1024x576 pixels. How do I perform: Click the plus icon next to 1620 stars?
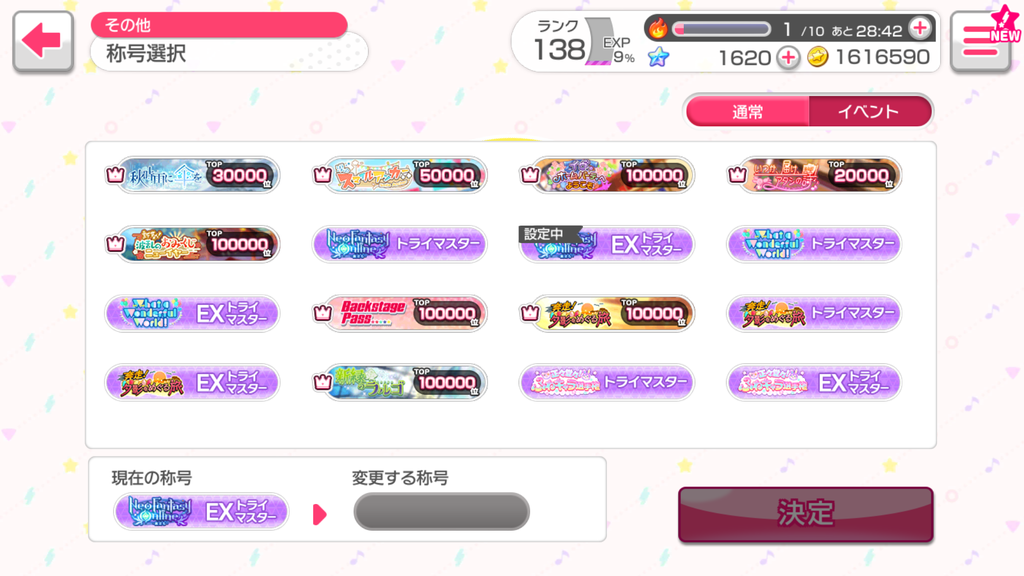click(788, 57)
